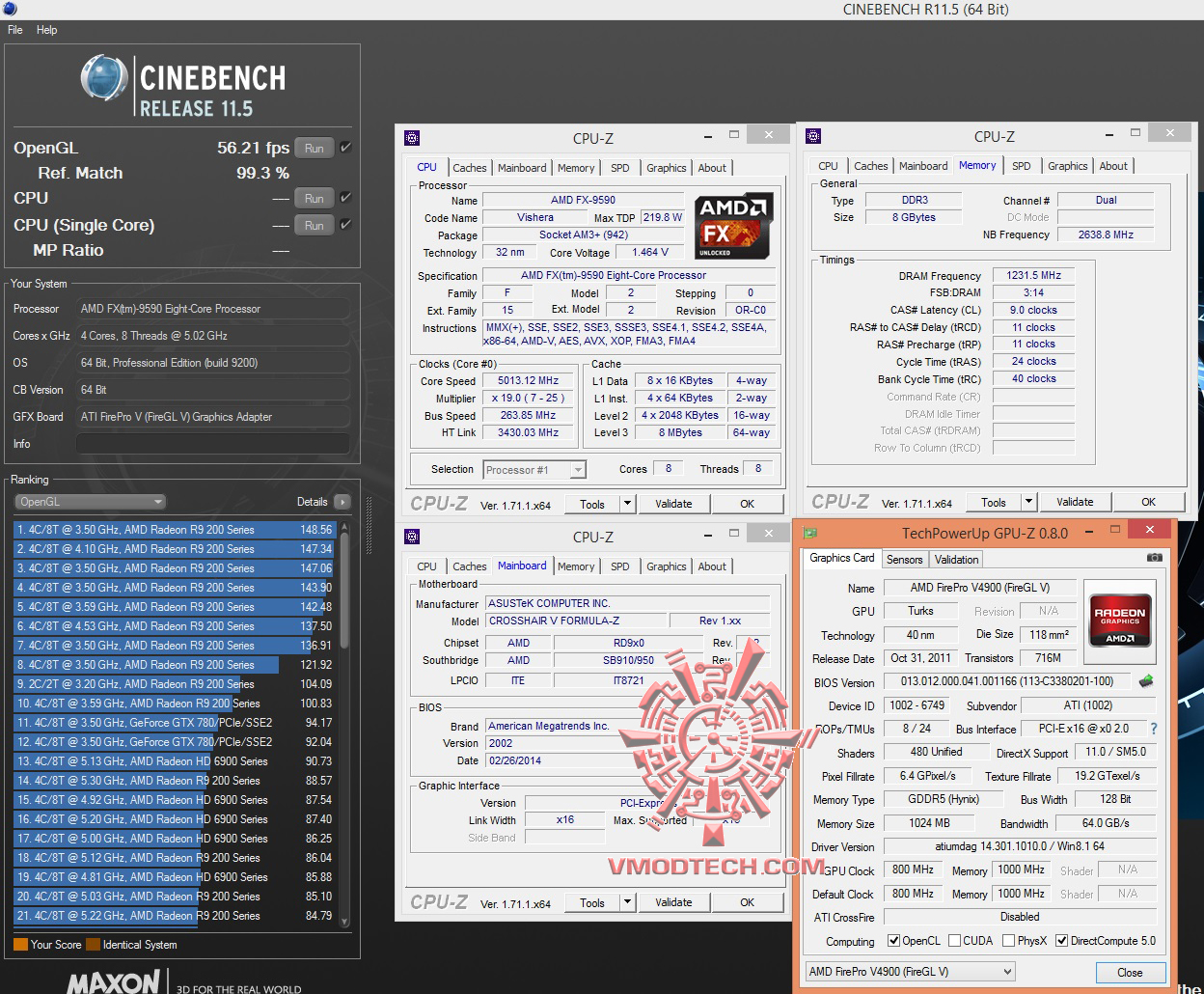Click OK in CPU-Z Memory window
1204x994 pixels.
(1148, 502)
